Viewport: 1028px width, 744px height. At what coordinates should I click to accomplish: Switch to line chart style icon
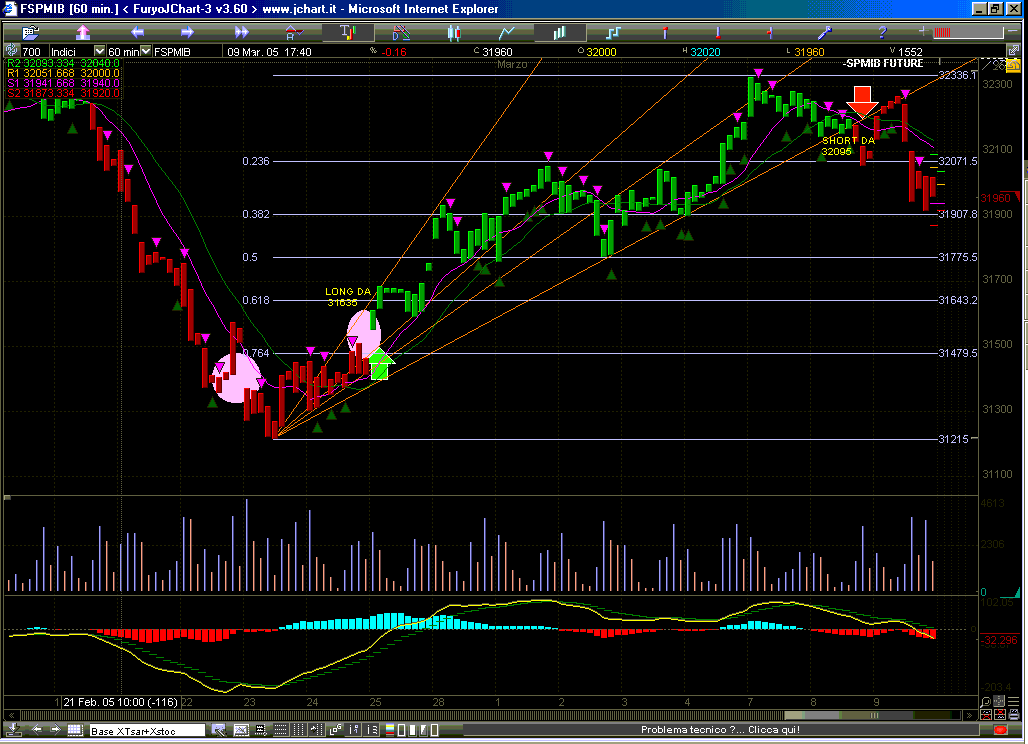tap(508, 32)
